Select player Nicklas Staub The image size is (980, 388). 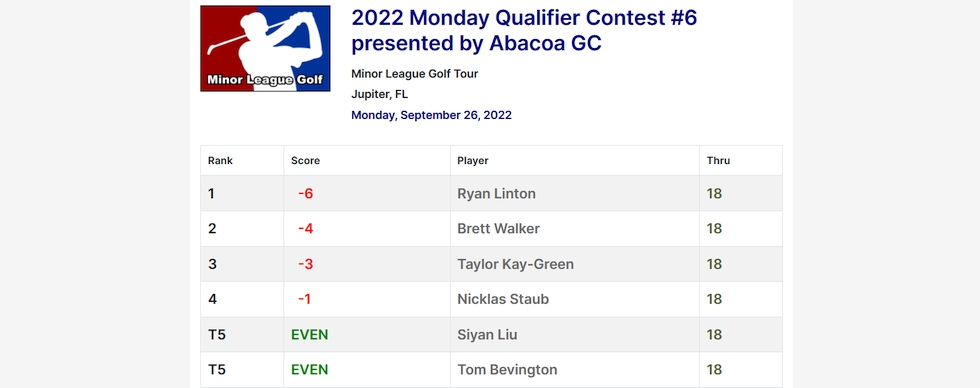click(x=502, y=299)
